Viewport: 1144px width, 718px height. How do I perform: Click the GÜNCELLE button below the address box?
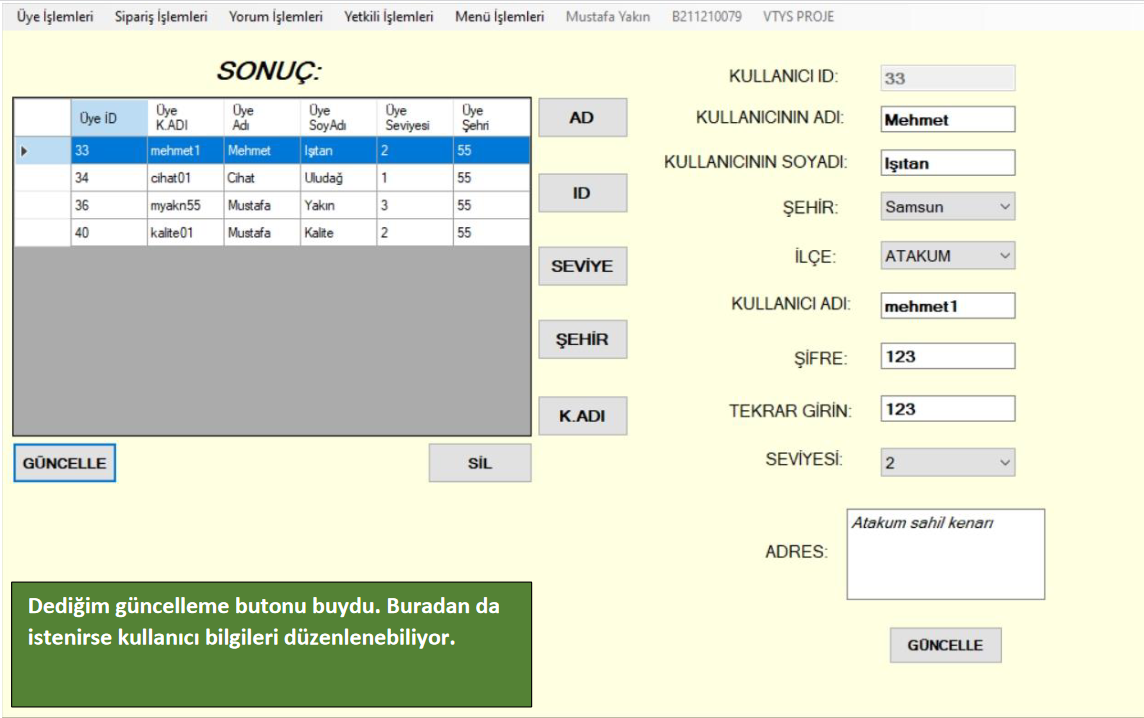pyautogui.click(x=945, y=645)
